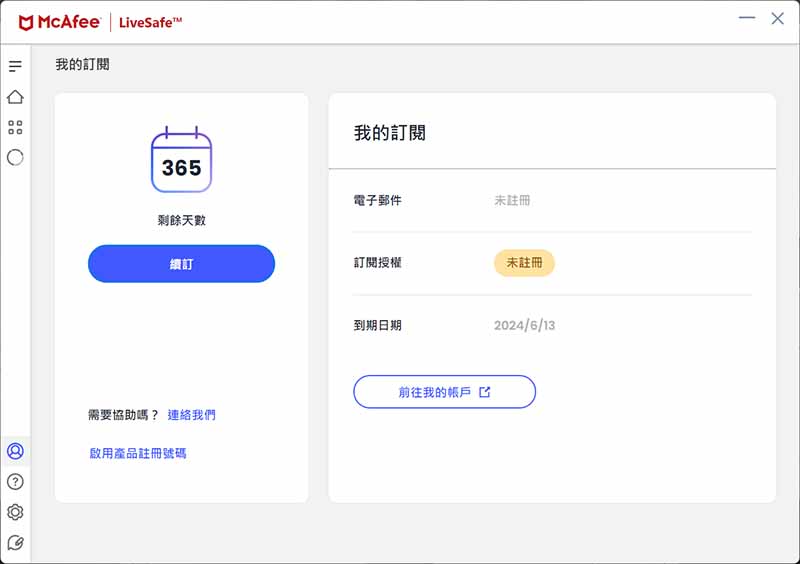This screenshot has height=564, width=800.
Task: Open the 連絡我們 contact link
Action: [191, 414]
